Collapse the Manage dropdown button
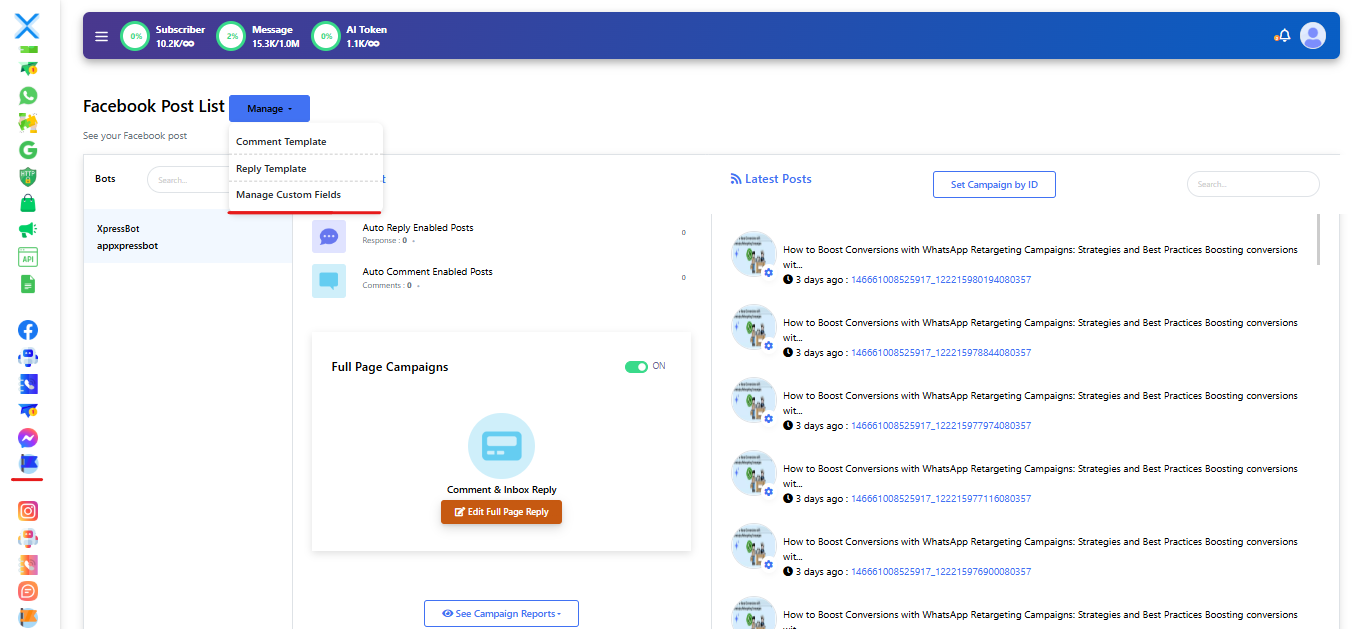This screenshot has width=1357, height=629. point(269,108)
